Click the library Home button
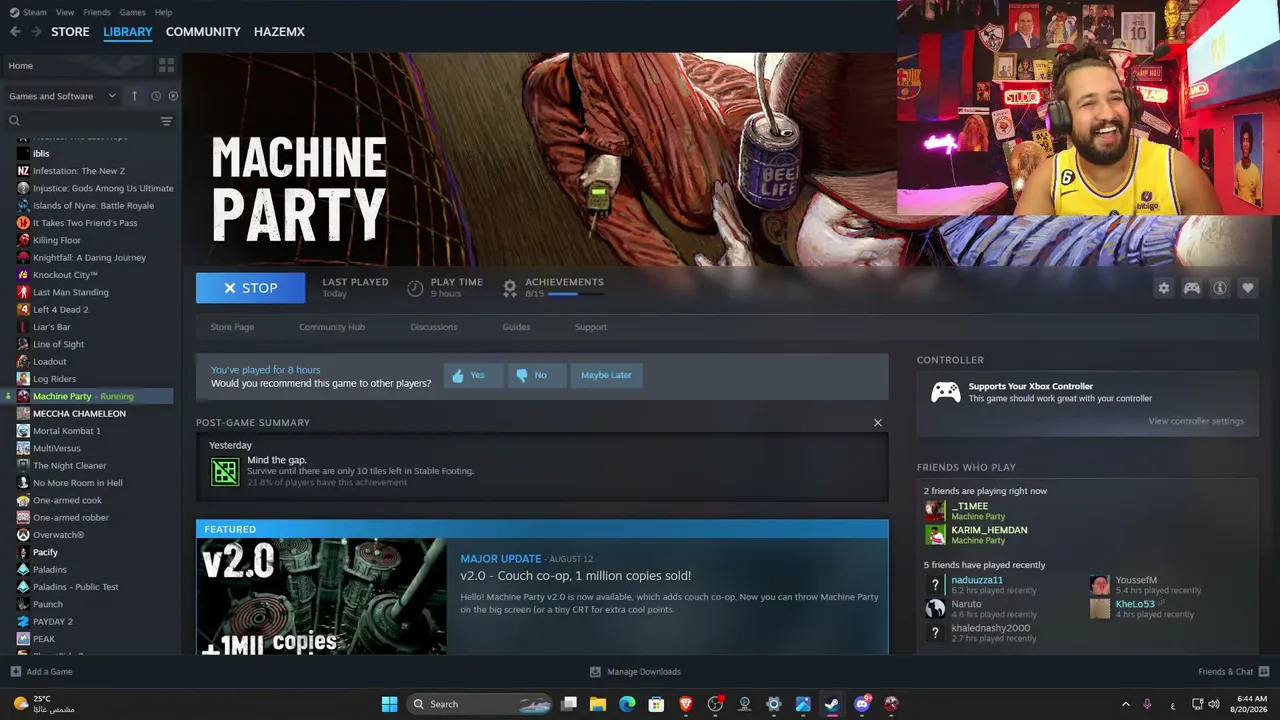The width and height of the screenshot is (1280, 720). click(x=77, y=65)
